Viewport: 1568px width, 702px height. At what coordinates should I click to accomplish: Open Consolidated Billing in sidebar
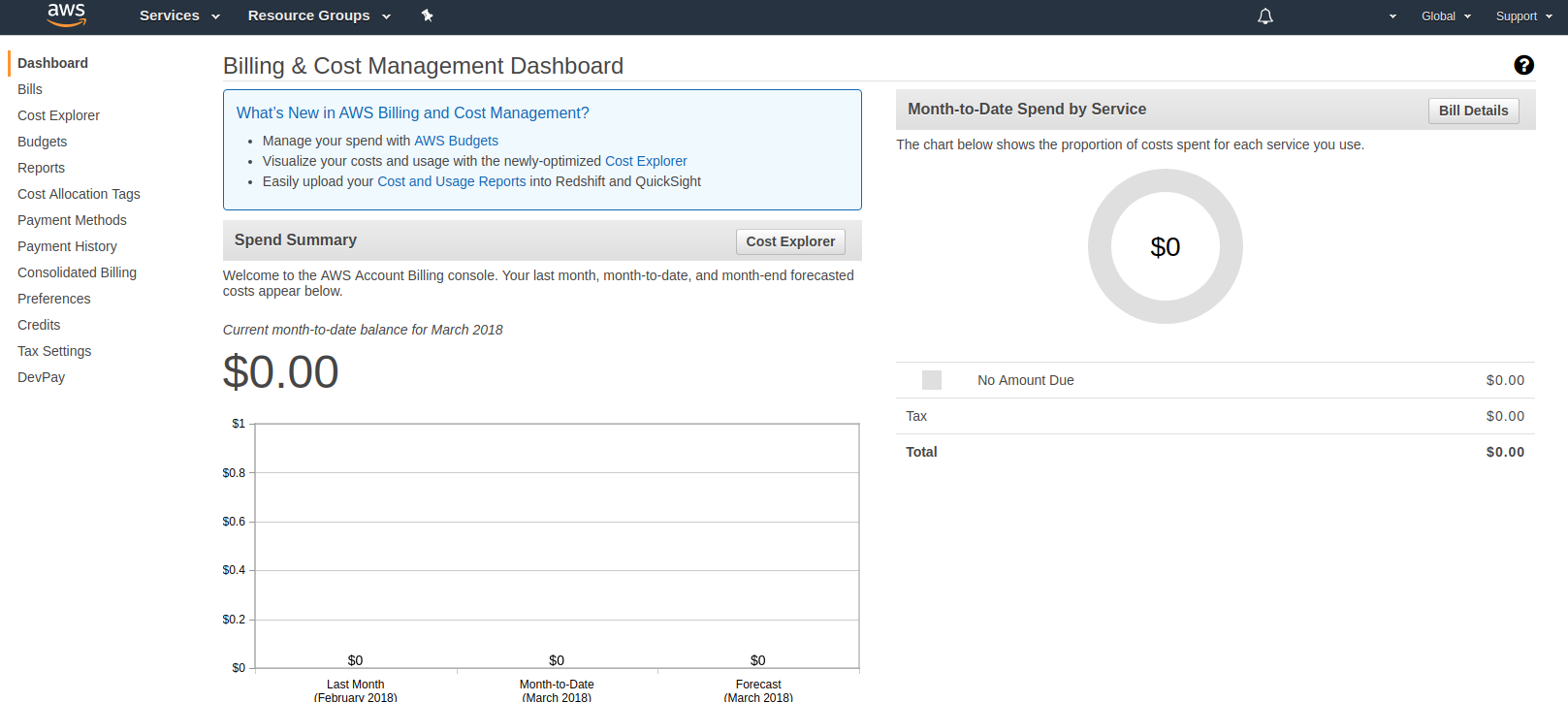(77, 272)
